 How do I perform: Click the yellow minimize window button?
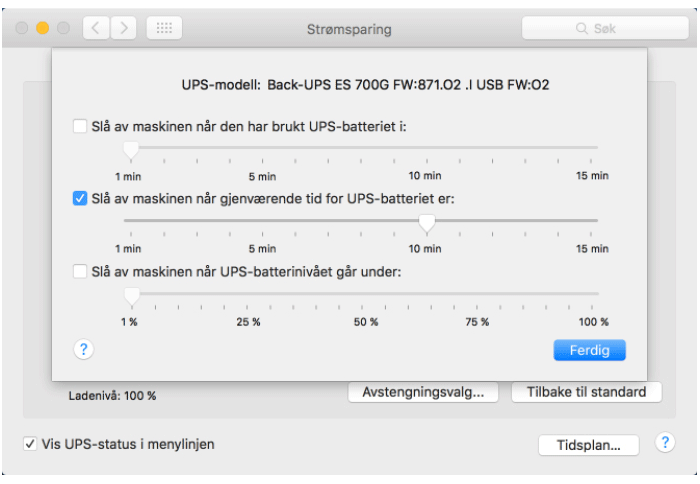point(42,28)
